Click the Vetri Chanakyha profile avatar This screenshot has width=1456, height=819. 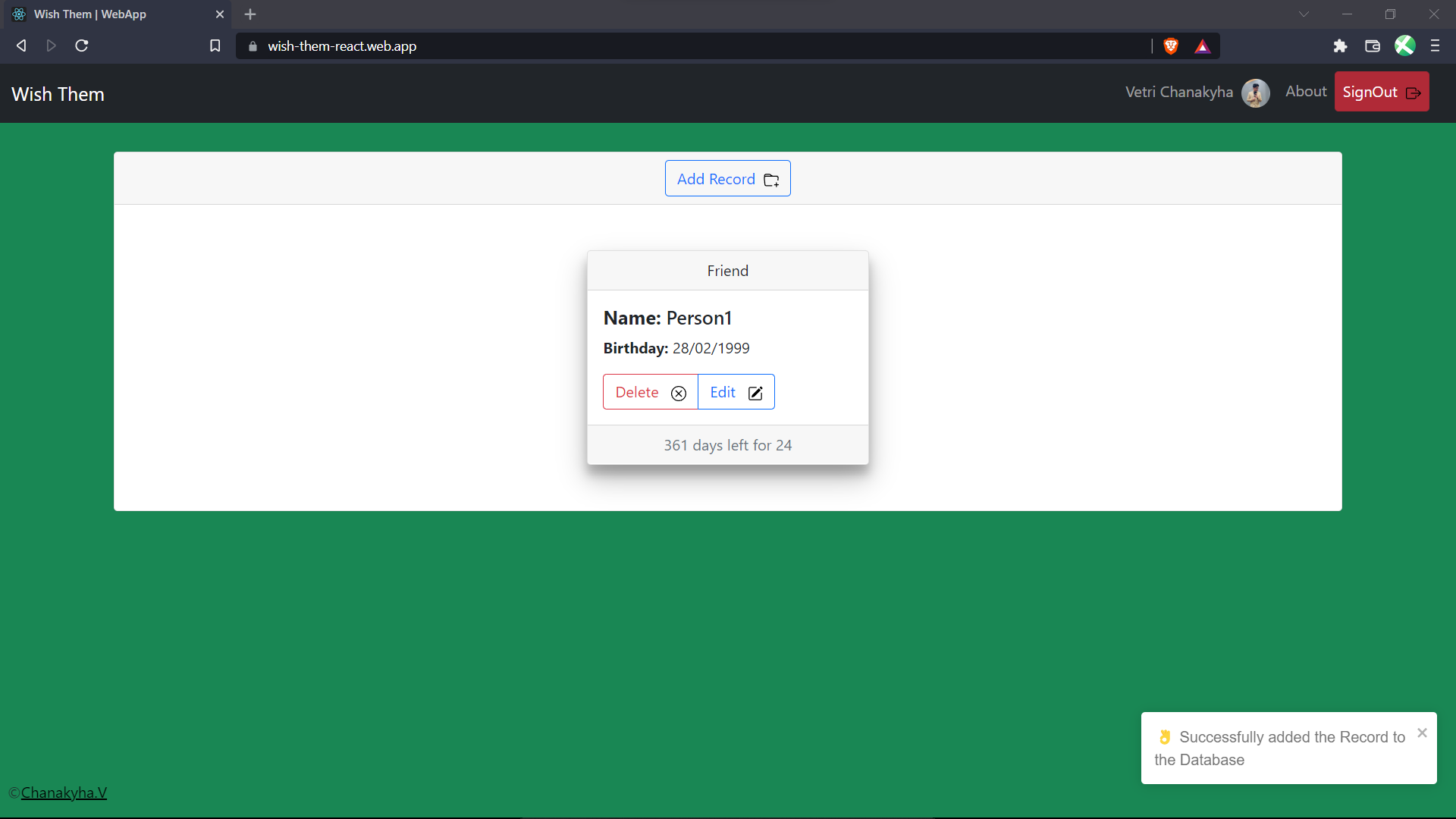point(1255,93)
